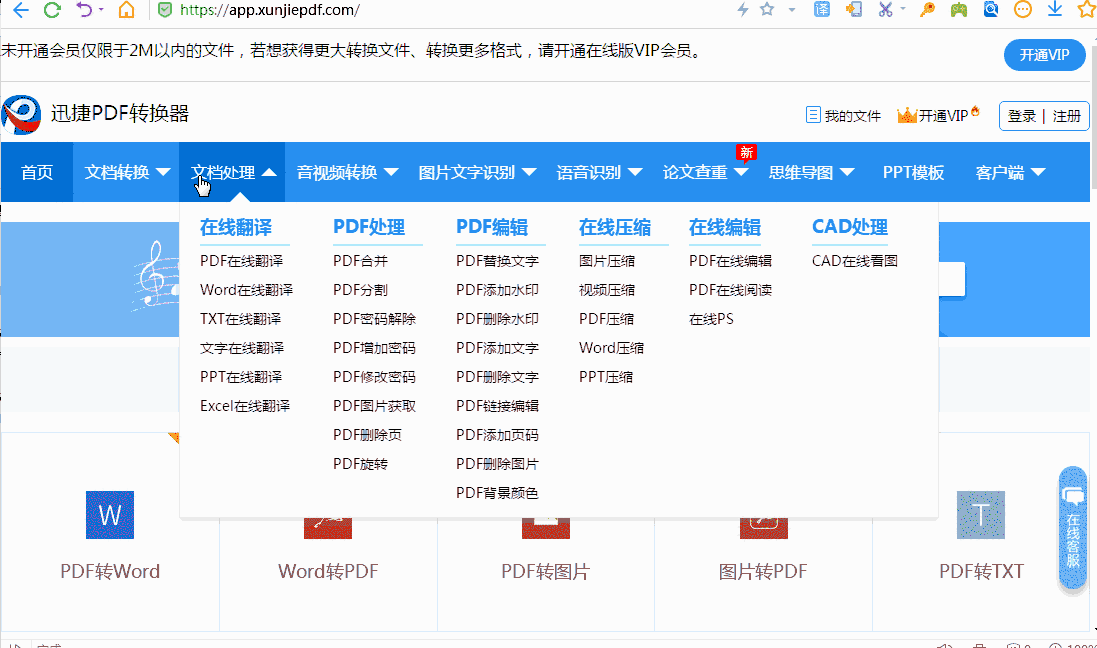1097x648 pixels.
Task: Expand the 图片文字识别 dropdown
Action: [x=477, y=172]
